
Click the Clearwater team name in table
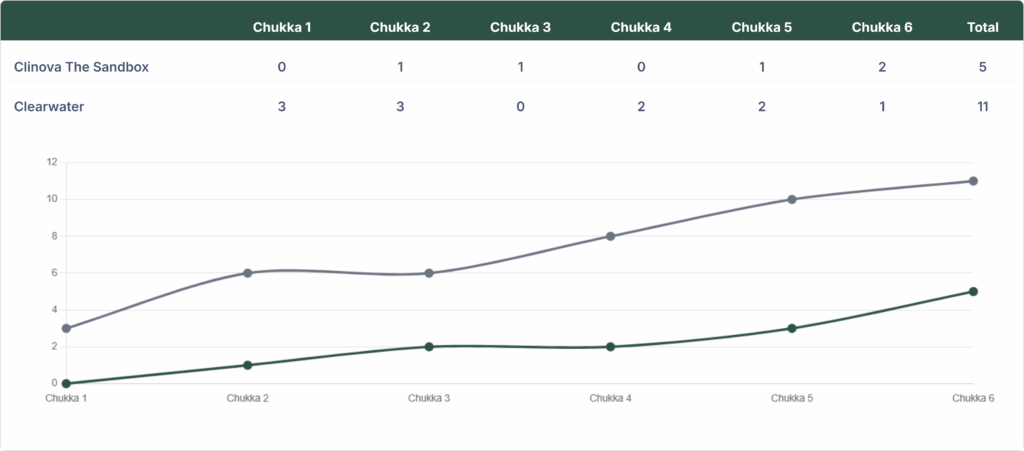(49, 107)
